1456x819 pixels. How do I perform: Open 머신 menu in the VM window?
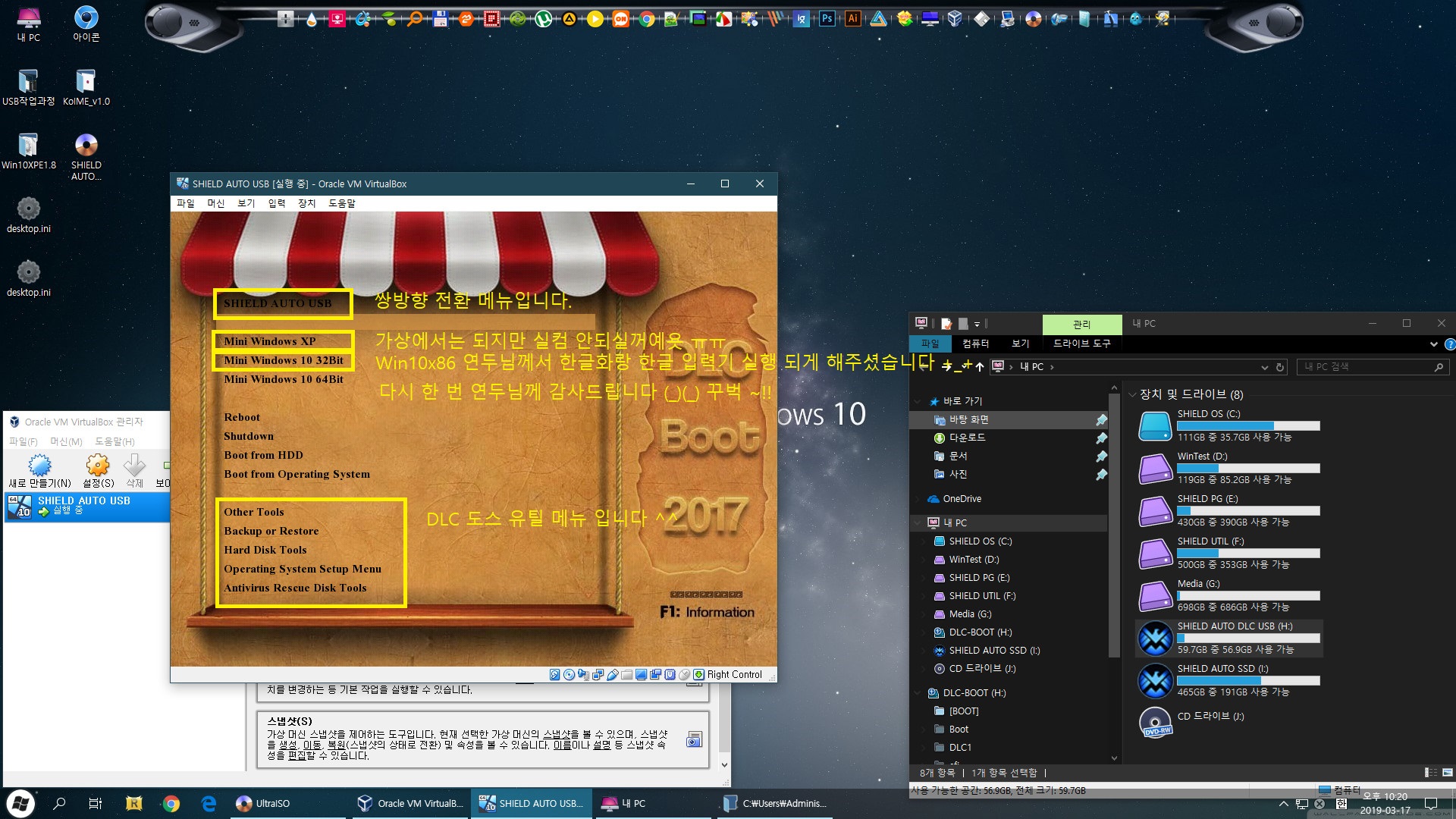pos(216,203)
